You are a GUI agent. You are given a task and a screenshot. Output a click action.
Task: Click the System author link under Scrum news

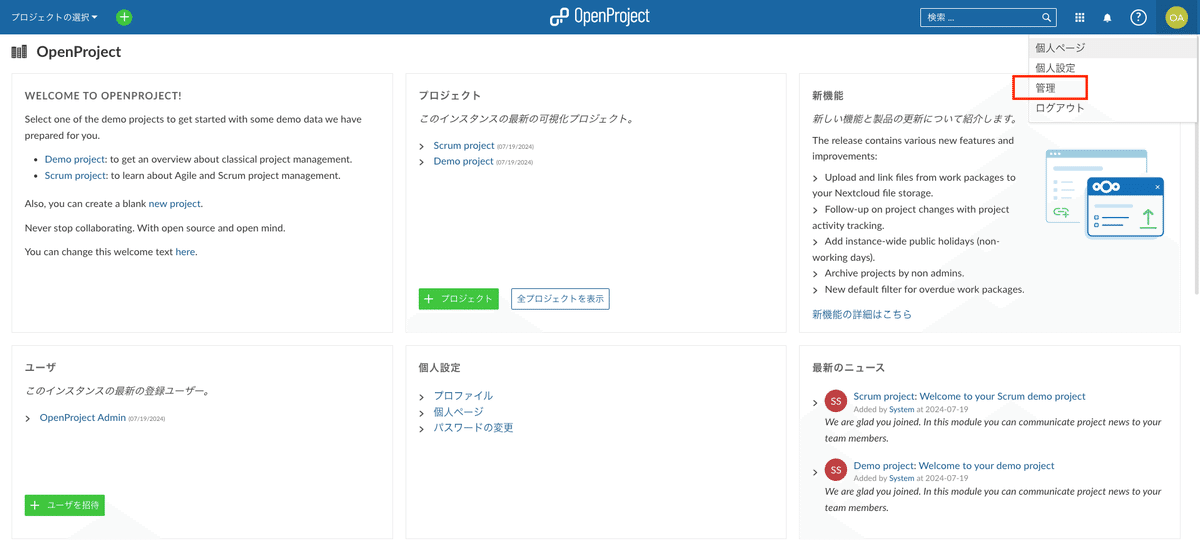click(902, 409)
